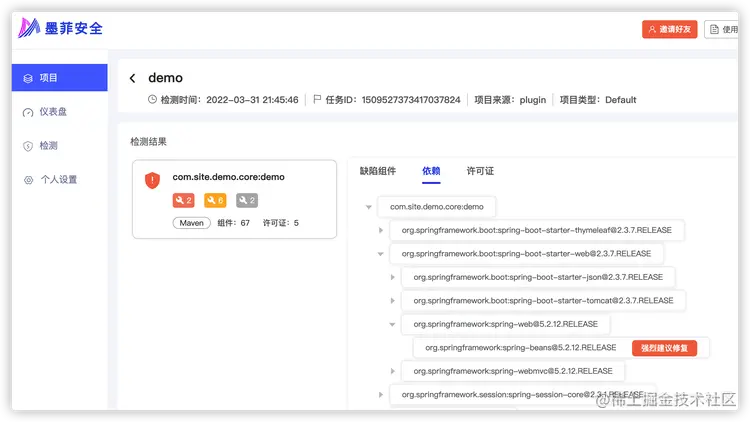This screenshot has width=750, height=422.
Task: Collapse spring-web@5.2.12.RELEASE node
Action: click(x=392, y=324)
